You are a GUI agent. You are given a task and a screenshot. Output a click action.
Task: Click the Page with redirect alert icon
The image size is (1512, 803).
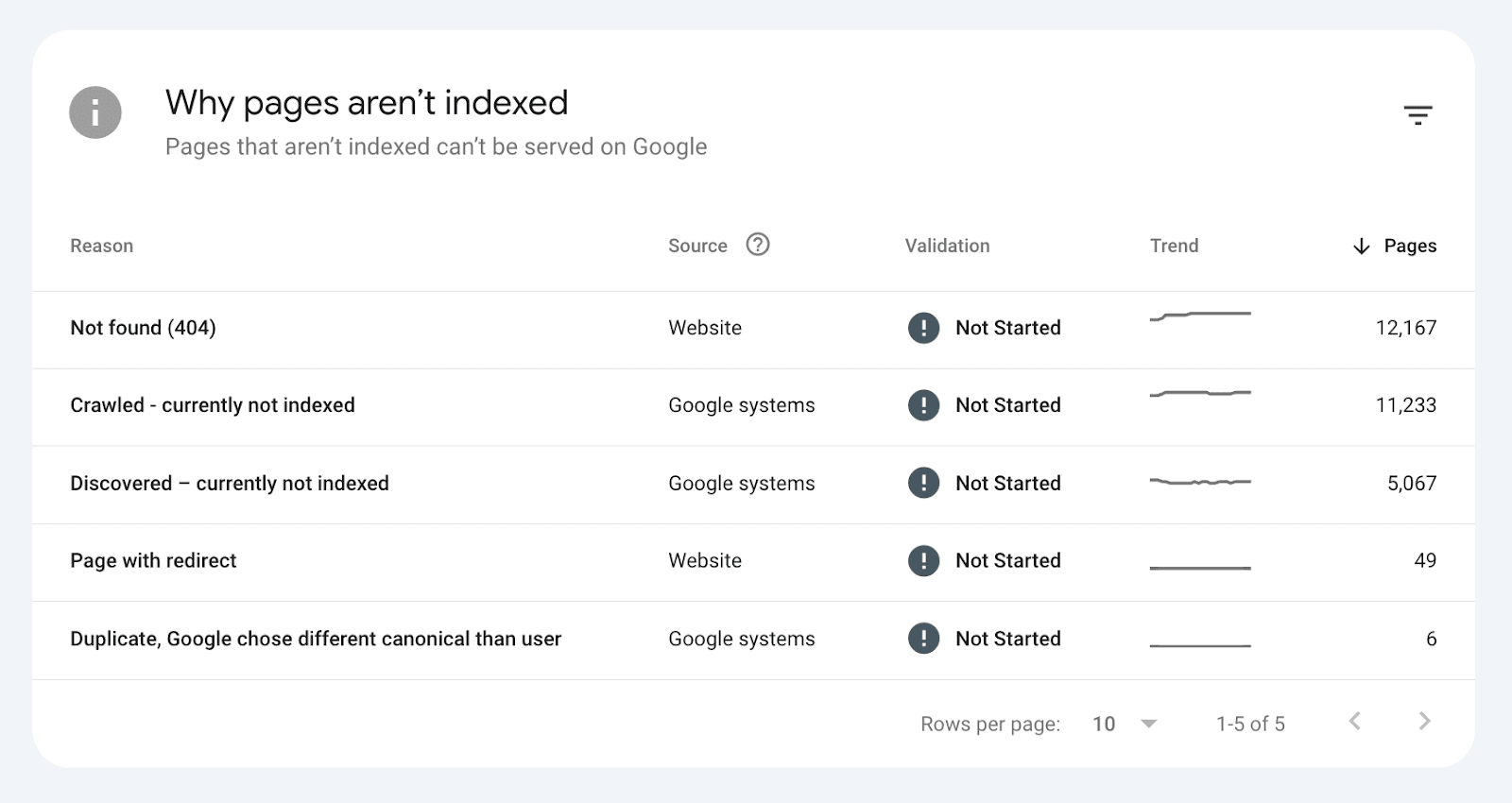pos(923,561)
